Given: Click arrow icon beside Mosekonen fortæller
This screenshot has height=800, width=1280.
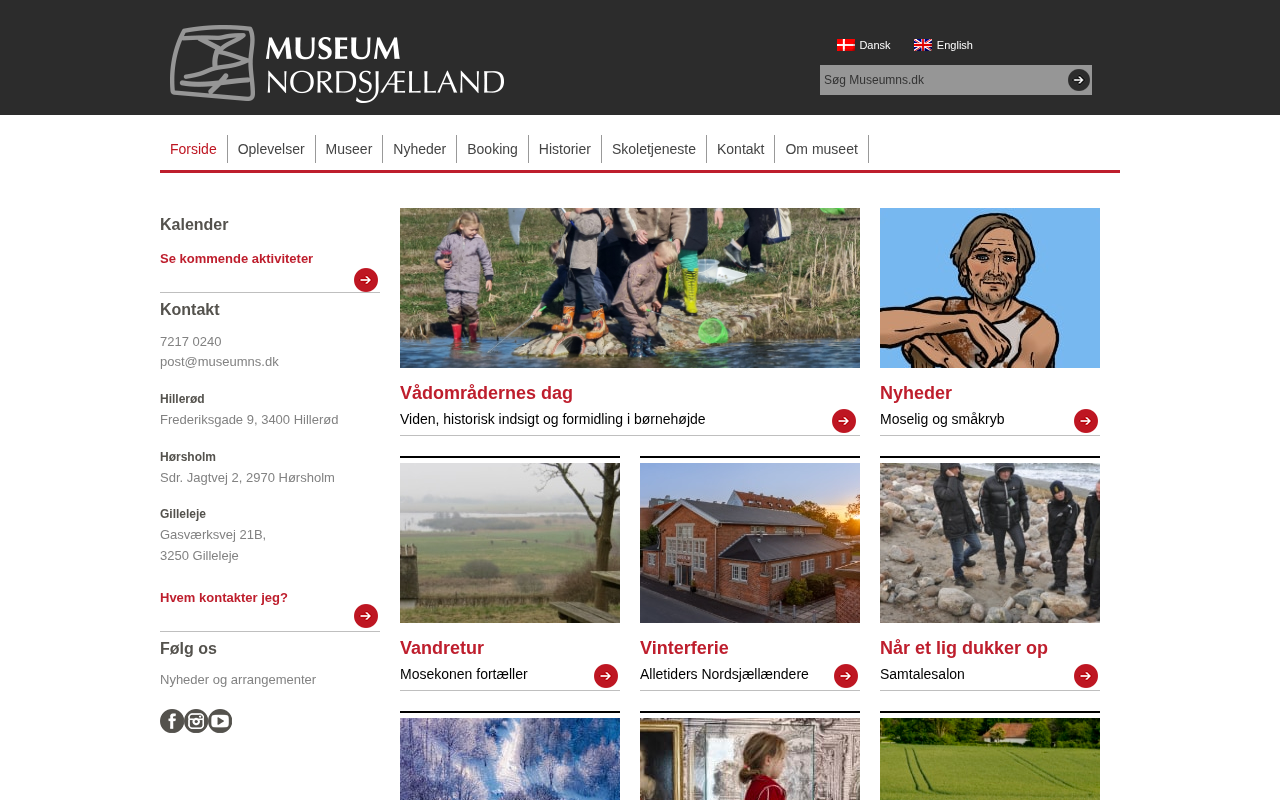Looking at the screenshot, I should (606, 676).
